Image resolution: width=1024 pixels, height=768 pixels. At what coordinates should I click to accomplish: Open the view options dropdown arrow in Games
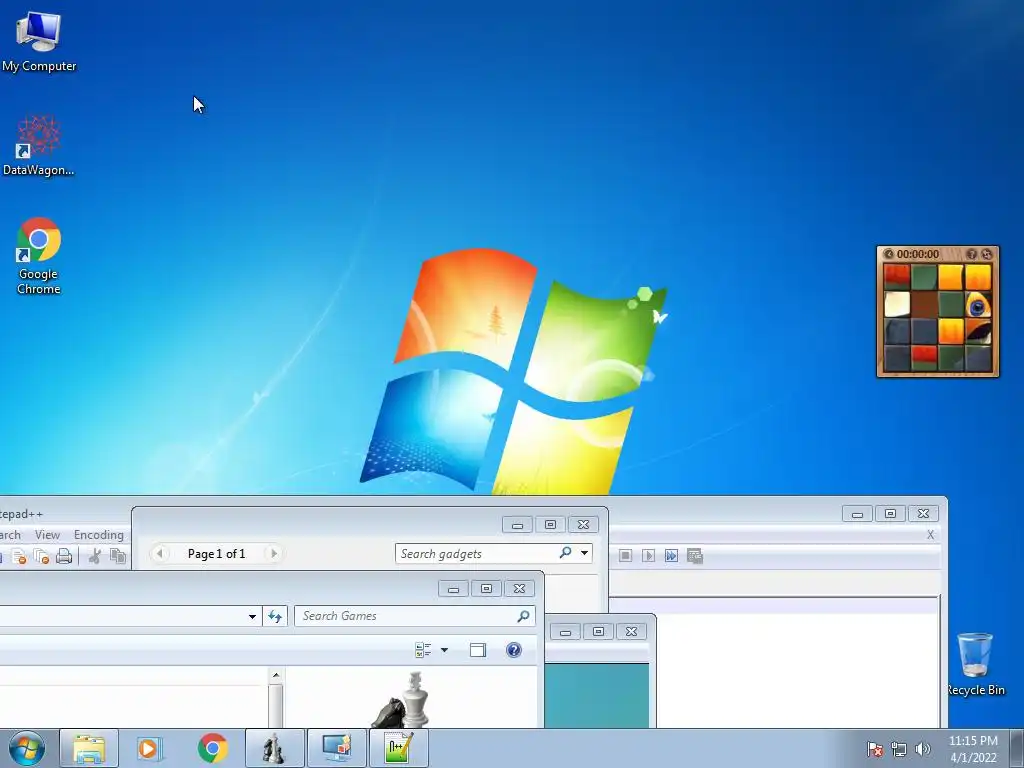pos(445,650)
